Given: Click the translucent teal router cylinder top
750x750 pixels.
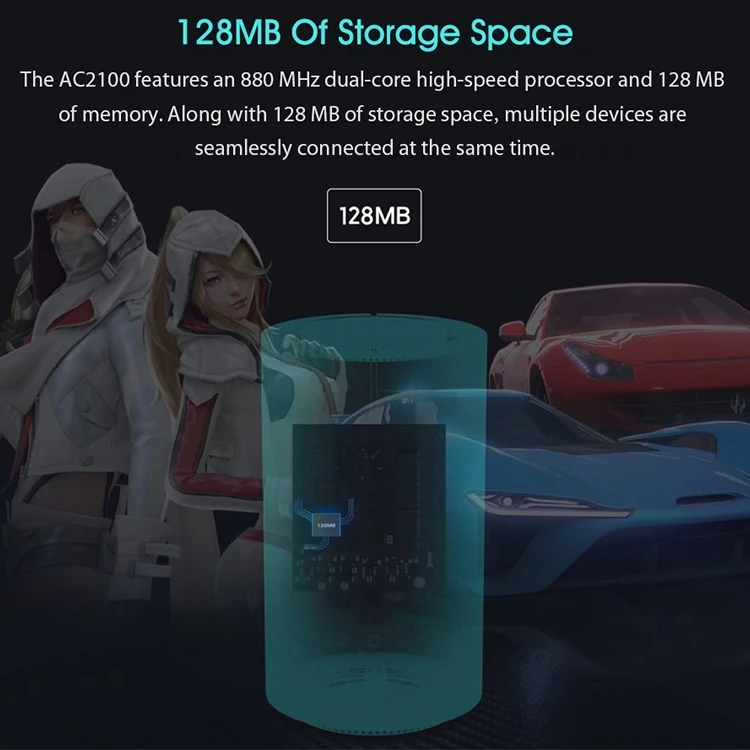Looking at the screenshot, I should coord(374,332).
